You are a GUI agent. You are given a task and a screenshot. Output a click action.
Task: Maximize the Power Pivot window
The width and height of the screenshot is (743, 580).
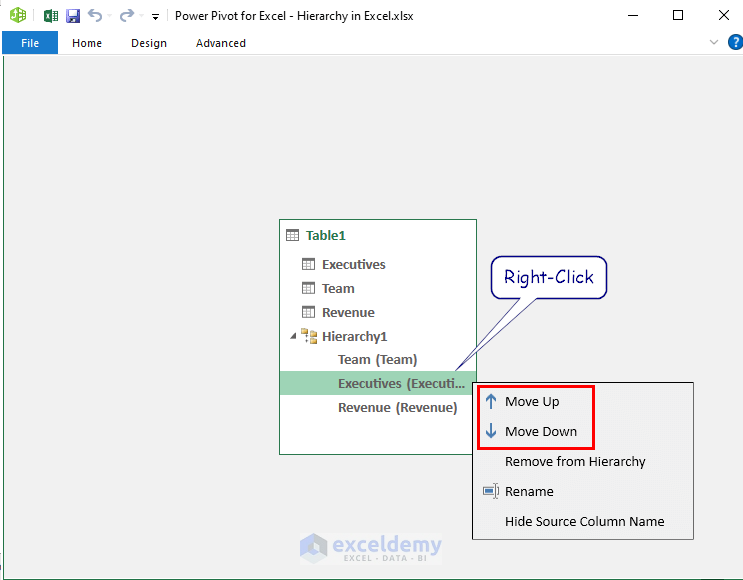click(678, 15)
